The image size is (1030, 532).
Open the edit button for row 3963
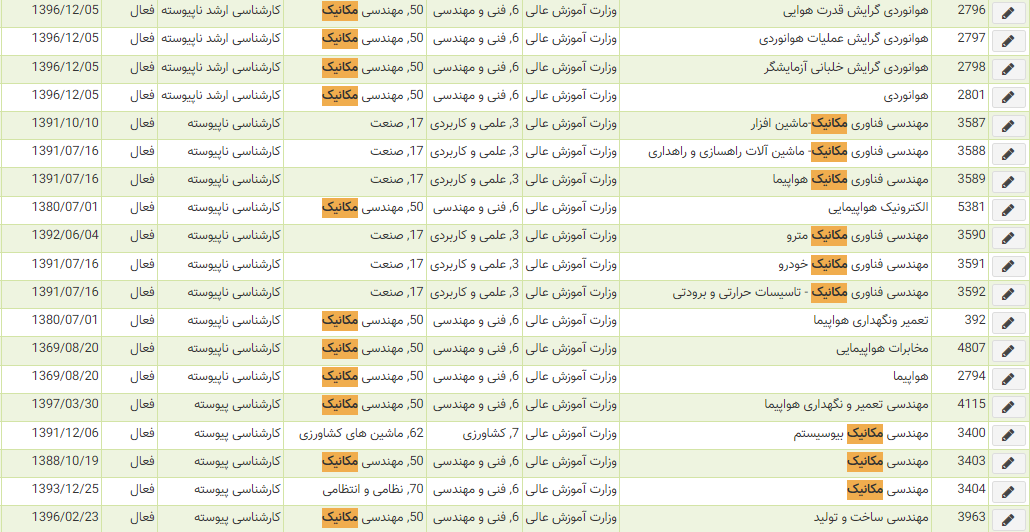pos(1008,518)
